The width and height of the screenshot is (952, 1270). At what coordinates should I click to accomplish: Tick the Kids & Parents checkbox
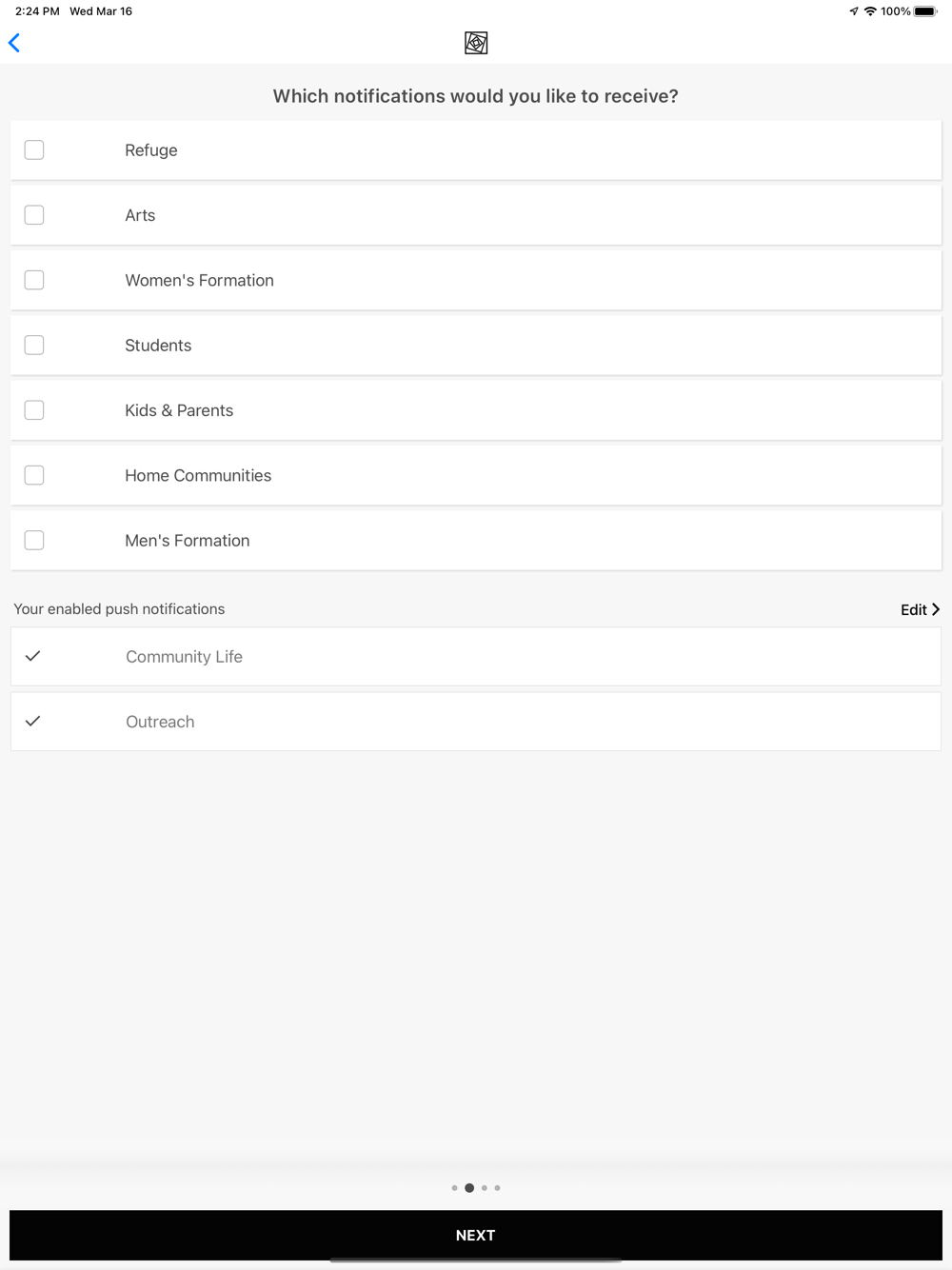point(34,410)
